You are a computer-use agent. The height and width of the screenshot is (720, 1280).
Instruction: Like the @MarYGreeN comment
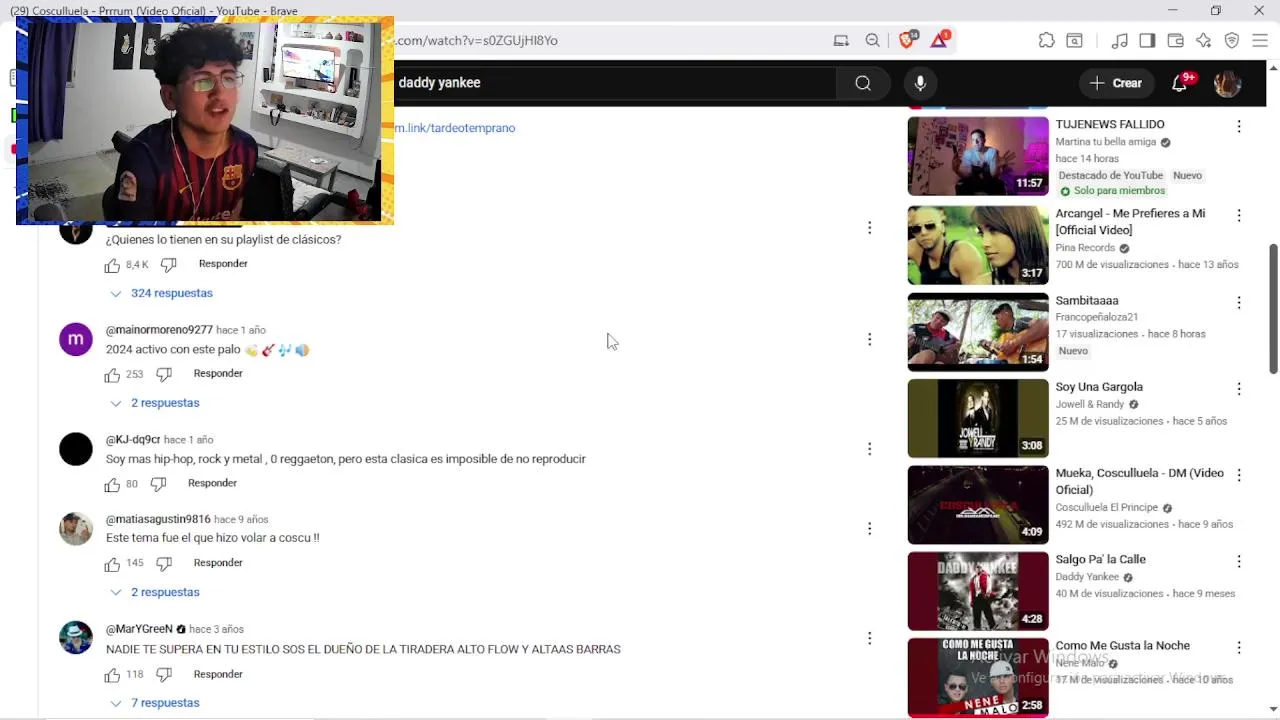[x=112, y=675]
